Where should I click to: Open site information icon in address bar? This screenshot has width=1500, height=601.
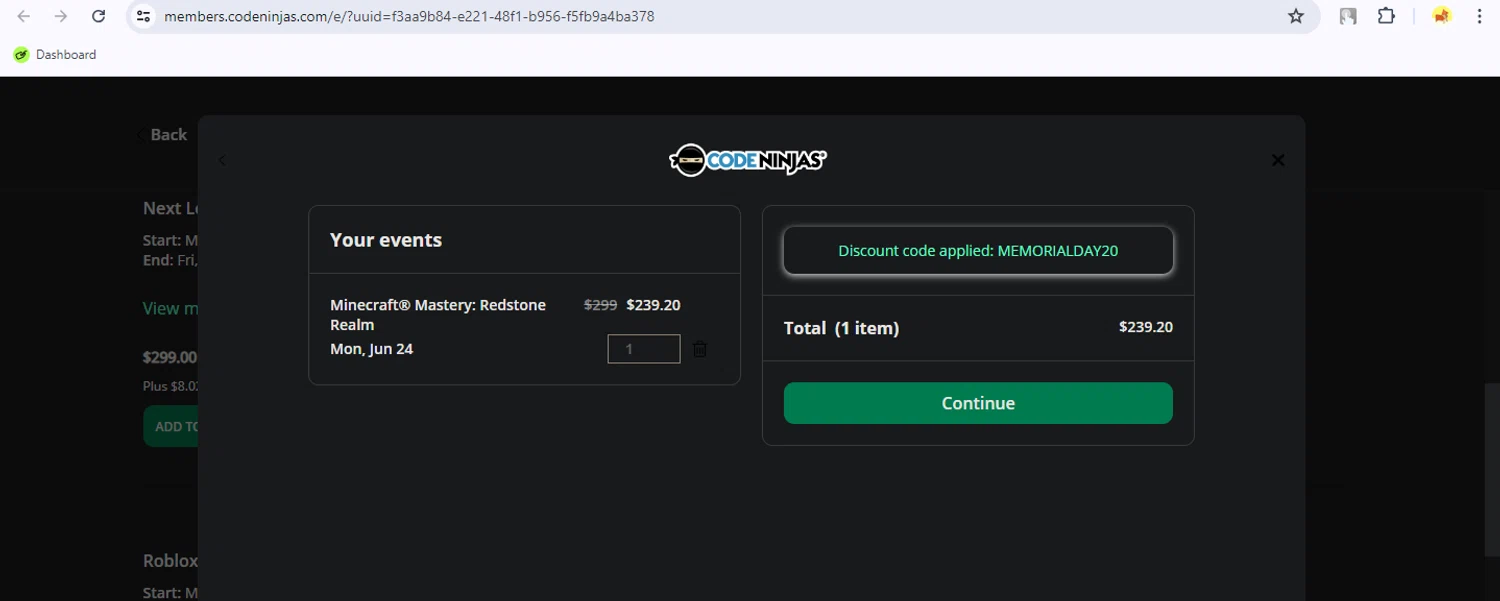click(144, 16)
